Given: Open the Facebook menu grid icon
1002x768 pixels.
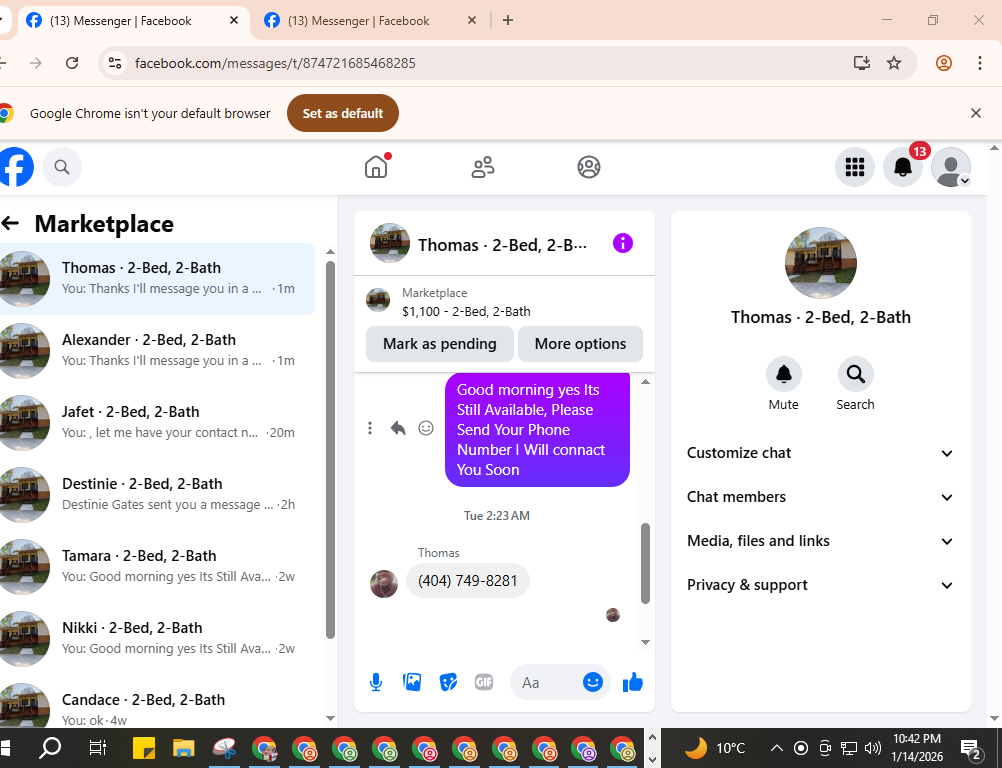Looking at the screenshot, I should (x=854, y=167).
